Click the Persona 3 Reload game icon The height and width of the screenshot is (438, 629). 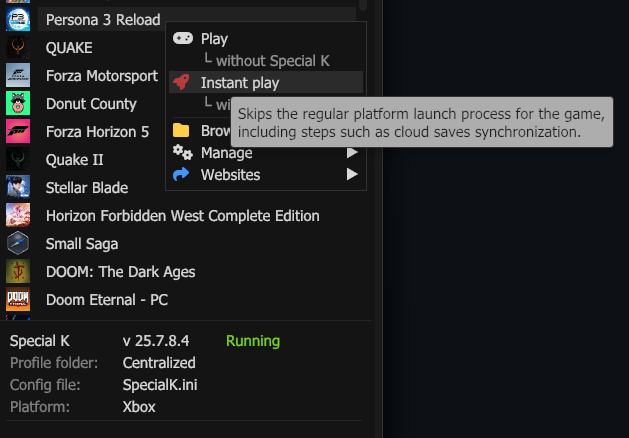click(x=18, y=19)
